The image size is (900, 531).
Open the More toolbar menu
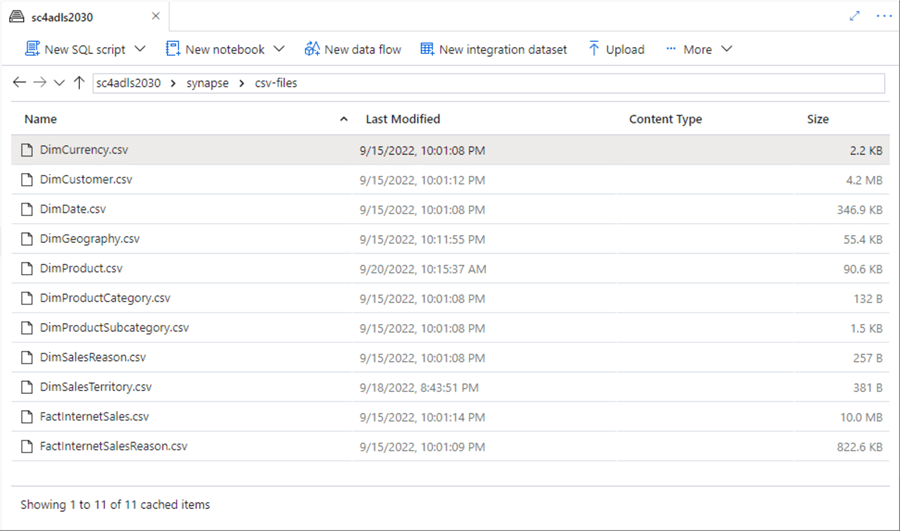[699, 49]
